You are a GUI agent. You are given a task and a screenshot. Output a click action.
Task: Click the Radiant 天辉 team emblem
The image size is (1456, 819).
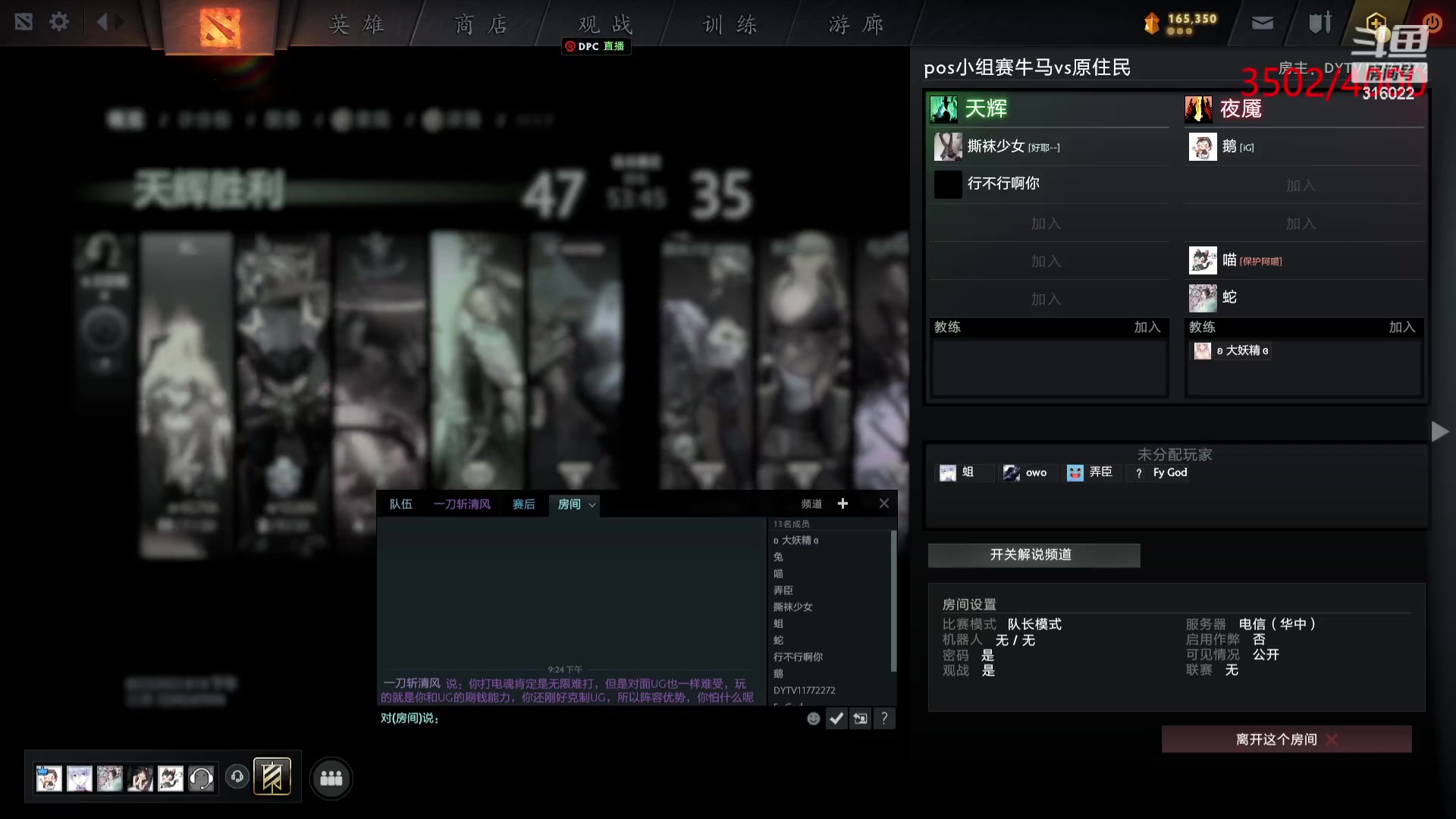[944, 109]
